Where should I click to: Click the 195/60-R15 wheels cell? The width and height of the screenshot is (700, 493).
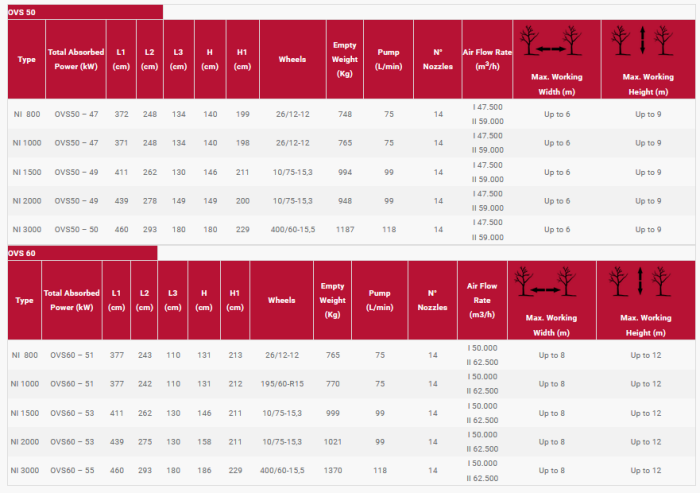(284, 384)
